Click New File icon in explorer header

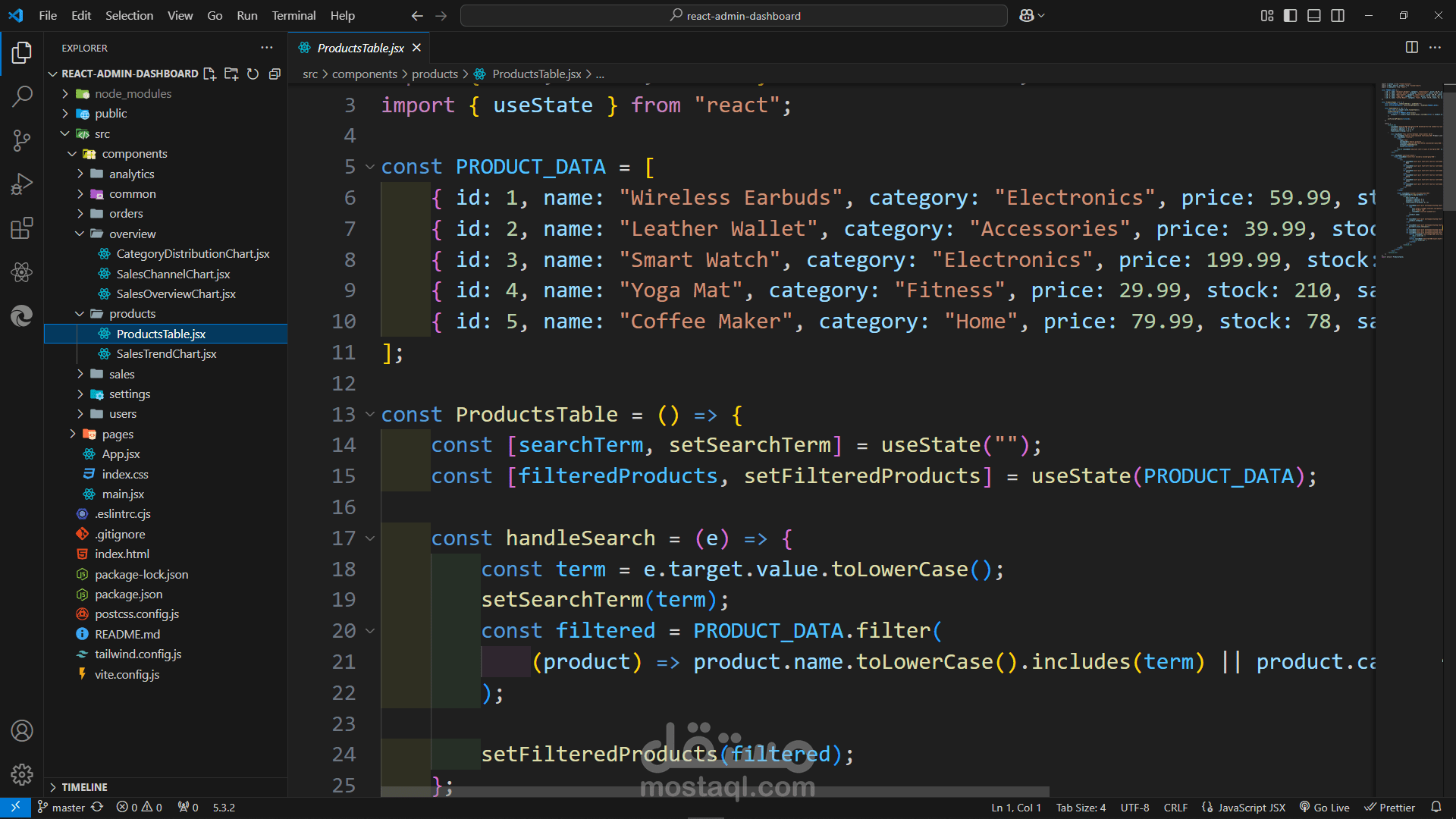[x=210, y=74]
